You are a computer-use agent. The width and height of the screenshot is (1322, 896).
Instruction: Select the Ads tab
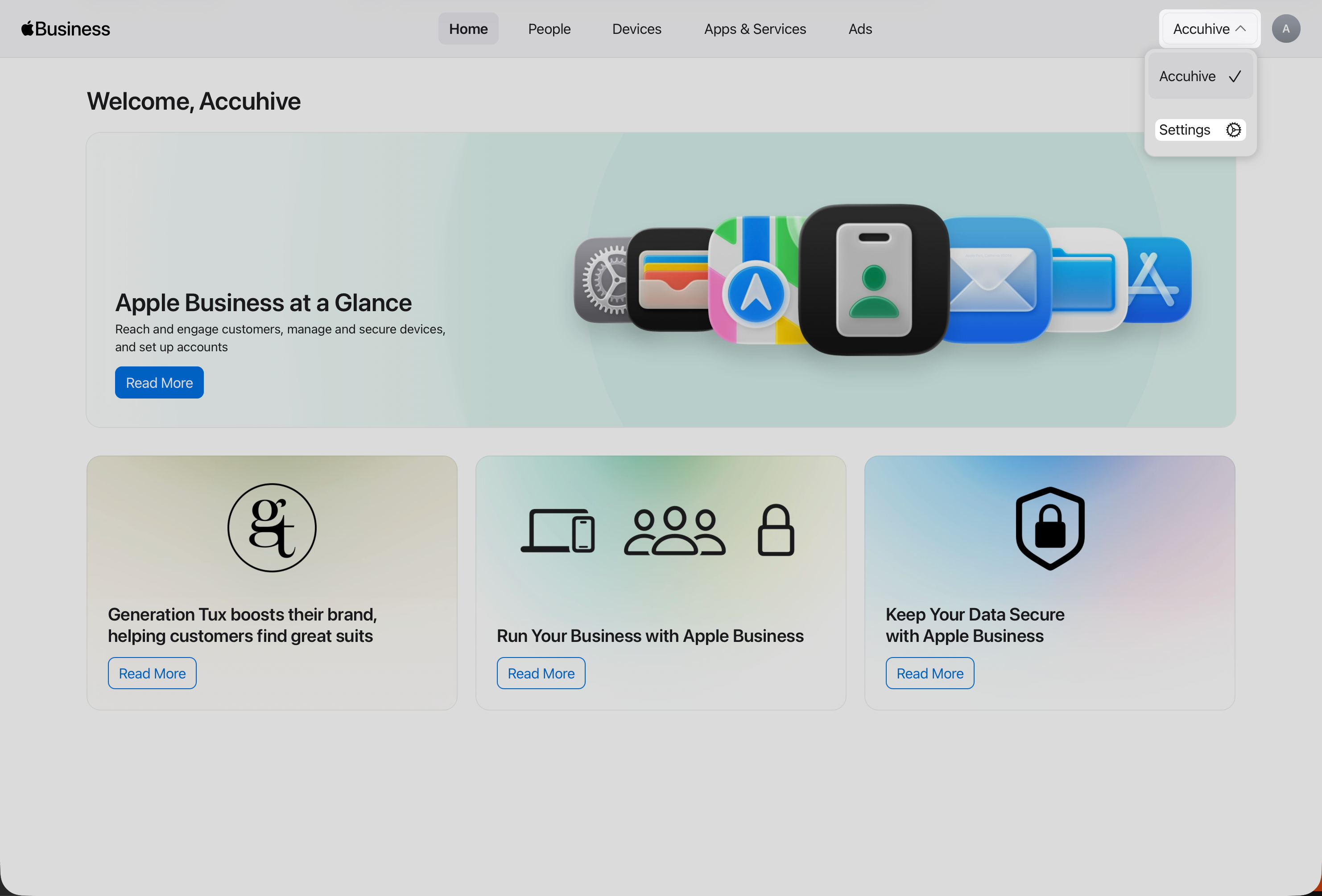pos(860,29)
